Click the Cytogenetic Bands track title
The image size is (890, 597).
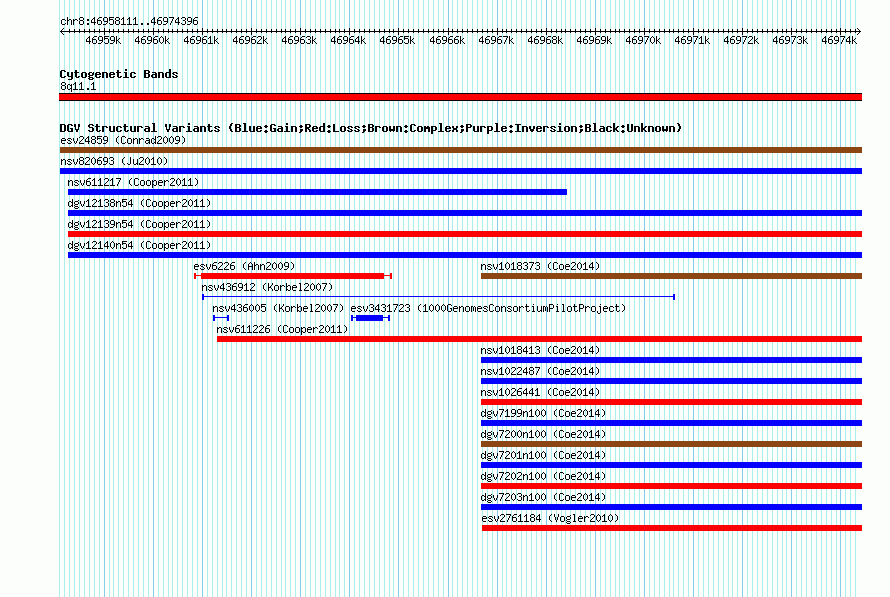click(119, 74)
